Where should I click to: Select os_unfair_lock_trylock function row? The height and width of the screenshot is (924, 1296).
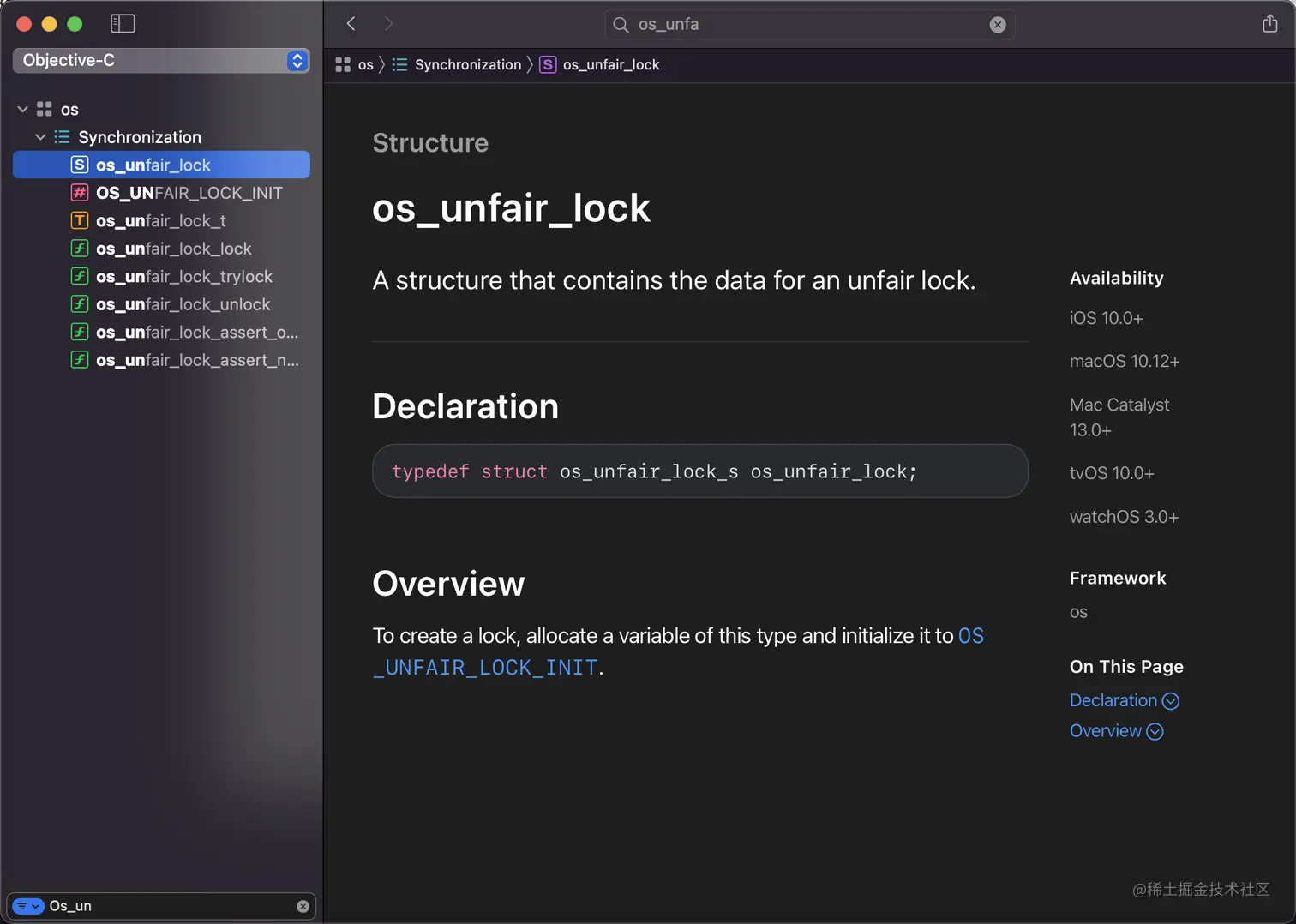pos(161,276)
